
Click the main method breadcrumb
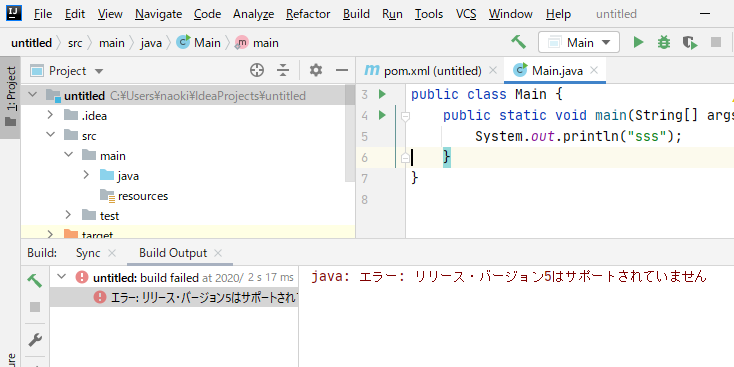[x=257, y=43]
